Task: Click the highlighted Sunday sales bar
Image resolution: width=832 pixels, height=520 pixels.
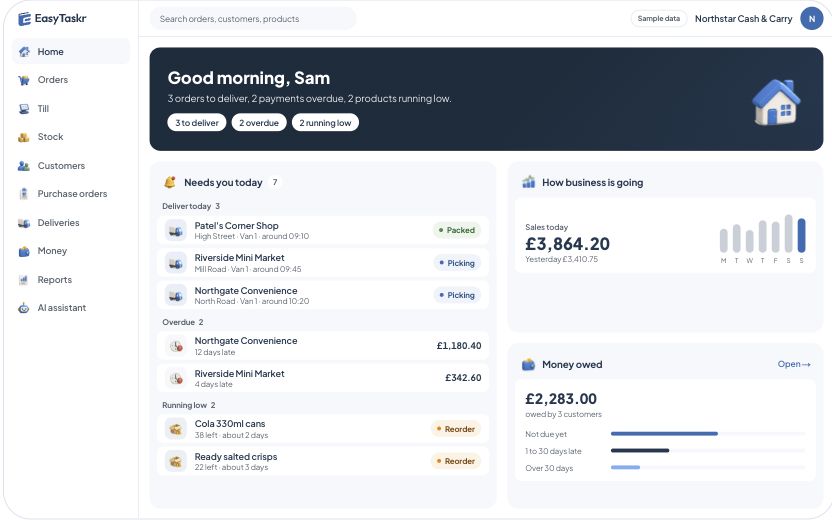Action: 801,236
